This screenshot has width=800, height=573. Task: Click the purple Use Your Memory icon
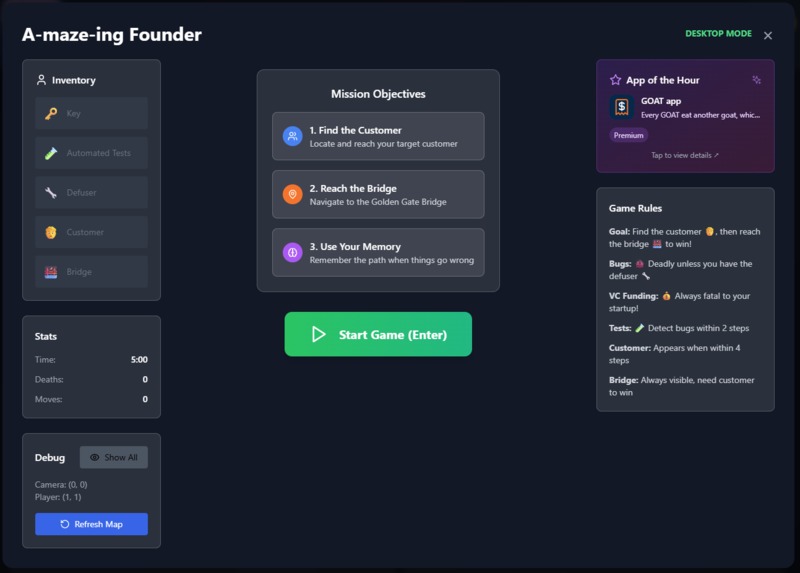pyautogui.click(x=292, y=253)
